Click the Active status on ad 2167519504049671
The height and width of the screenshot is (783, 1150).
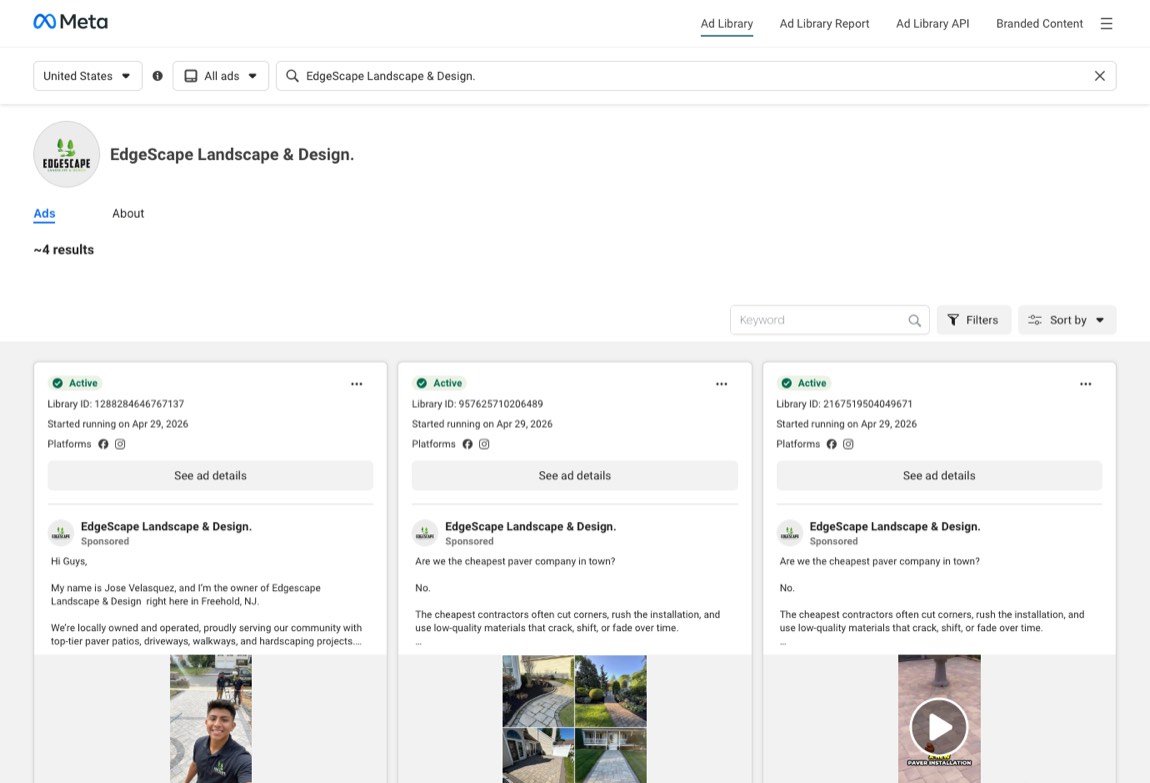(804, 383)
